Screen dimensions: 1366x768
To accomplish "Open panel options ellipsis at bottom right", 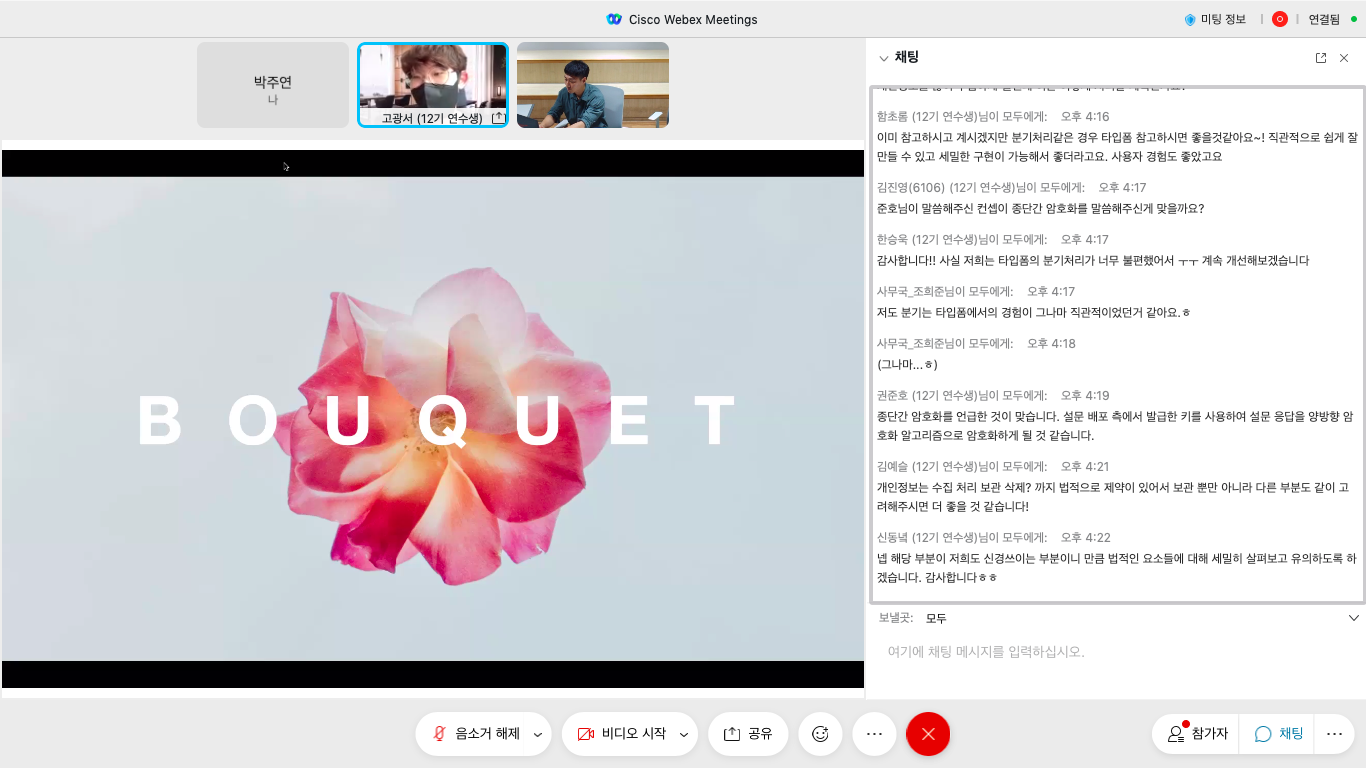I will [1334, 734].
